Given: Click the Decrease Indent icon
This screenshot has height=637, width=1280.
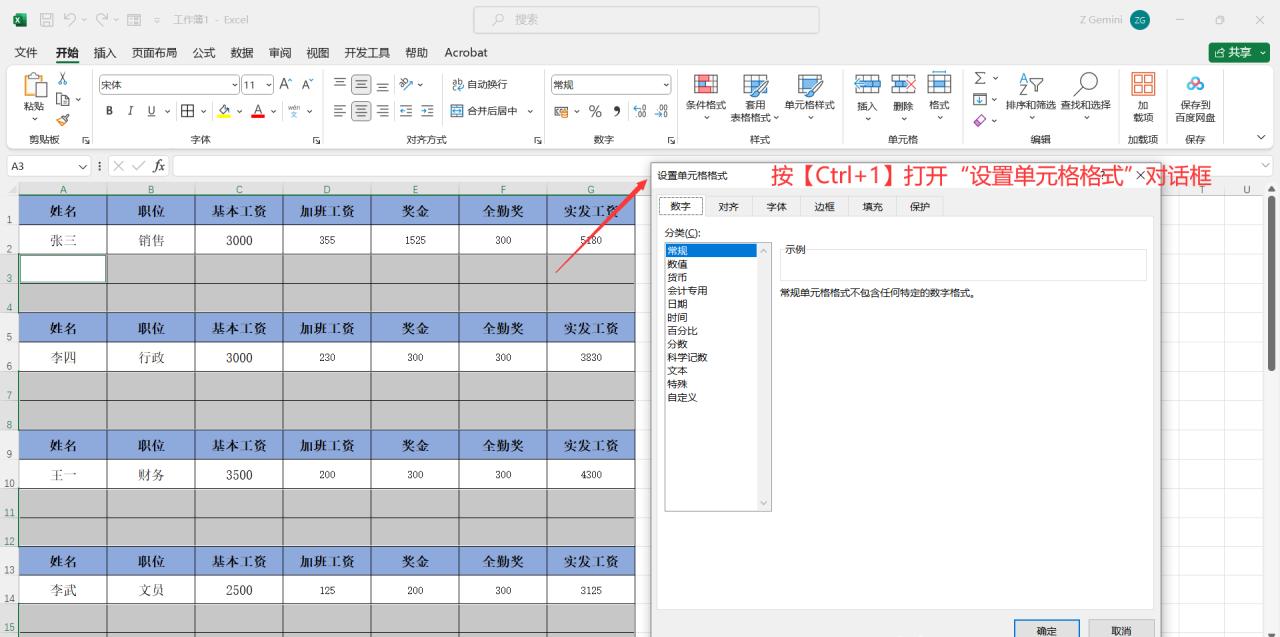Looking at the screenshot, I should (406, 111).
